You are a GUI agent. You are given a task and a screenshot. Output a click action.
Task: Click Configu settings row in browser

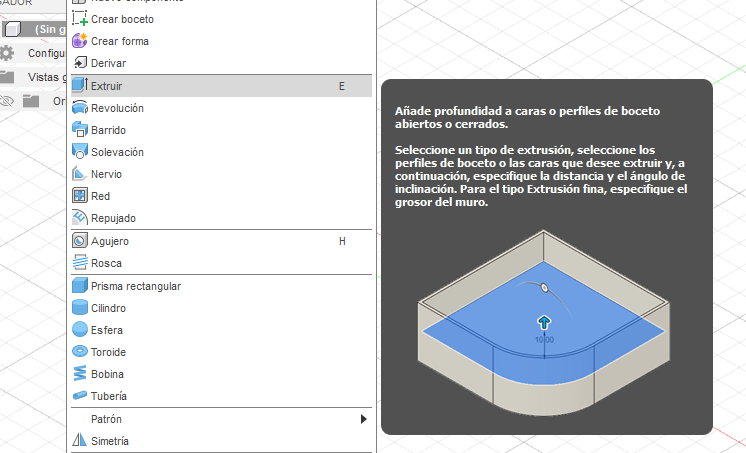[x=33, y=53]
